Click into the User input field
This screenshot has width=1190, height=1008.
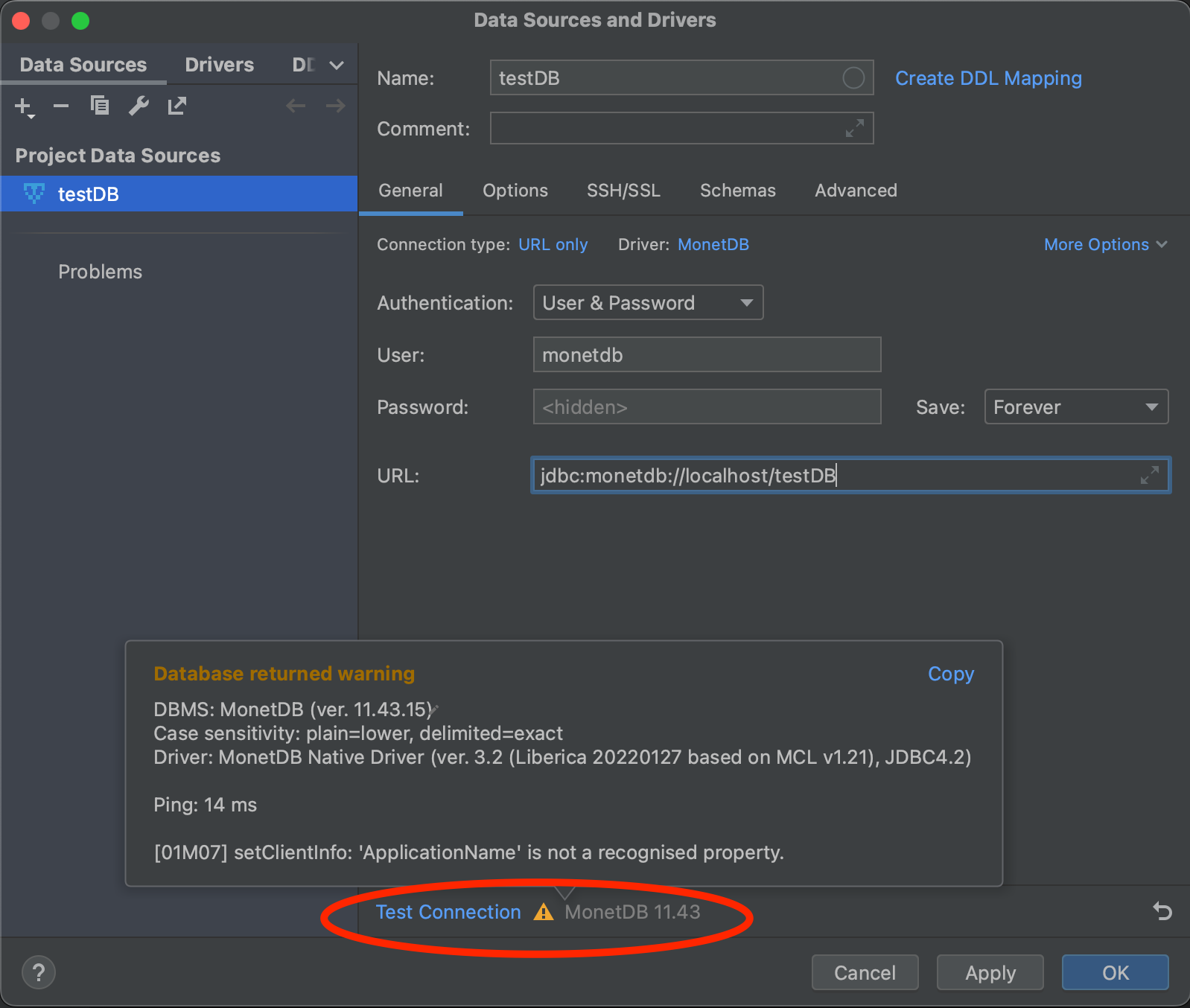click(x=707, y=354)
